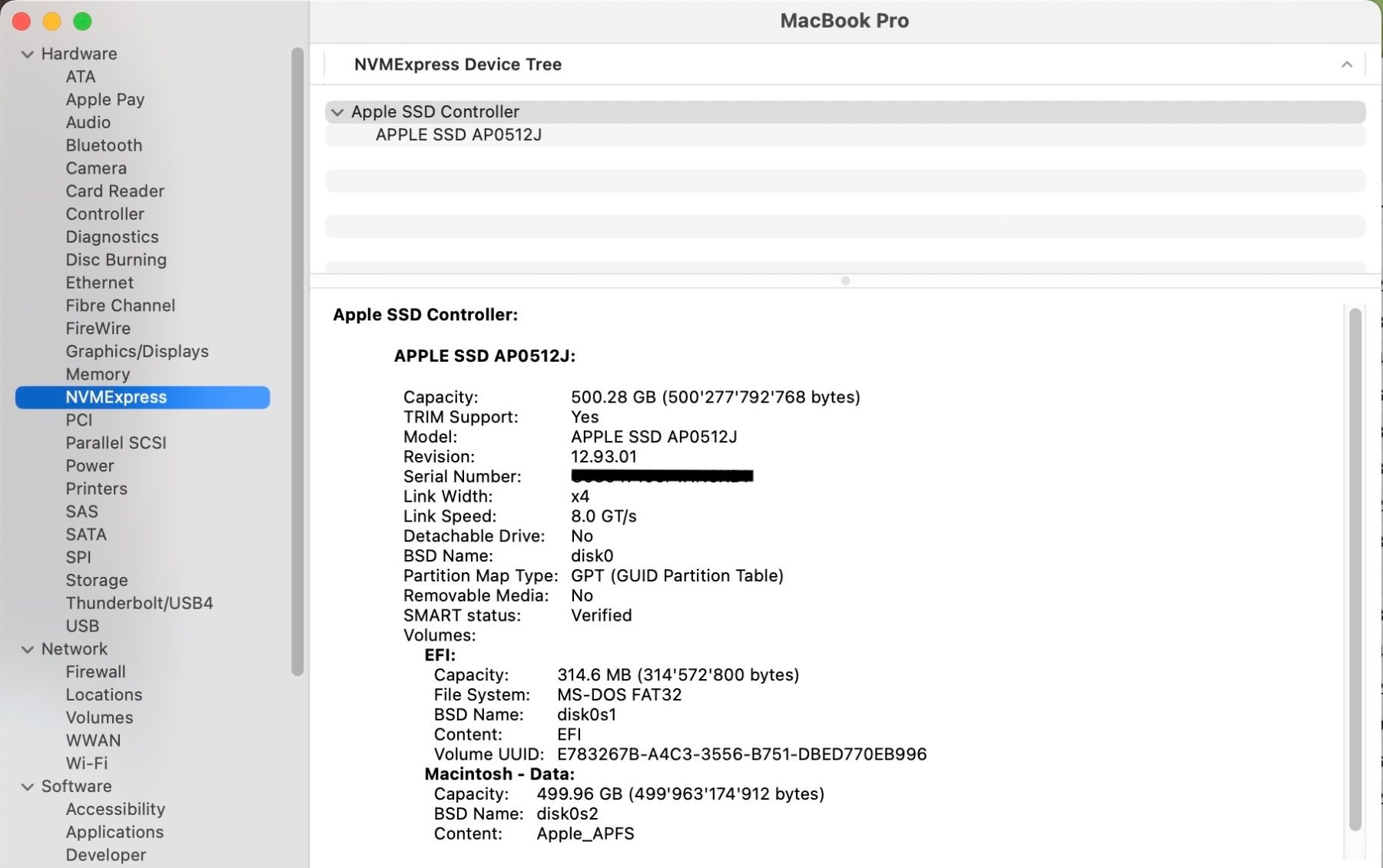Open Thunderbolt/USB4 information
The image size is (1383, 868).
pos(140,603)
